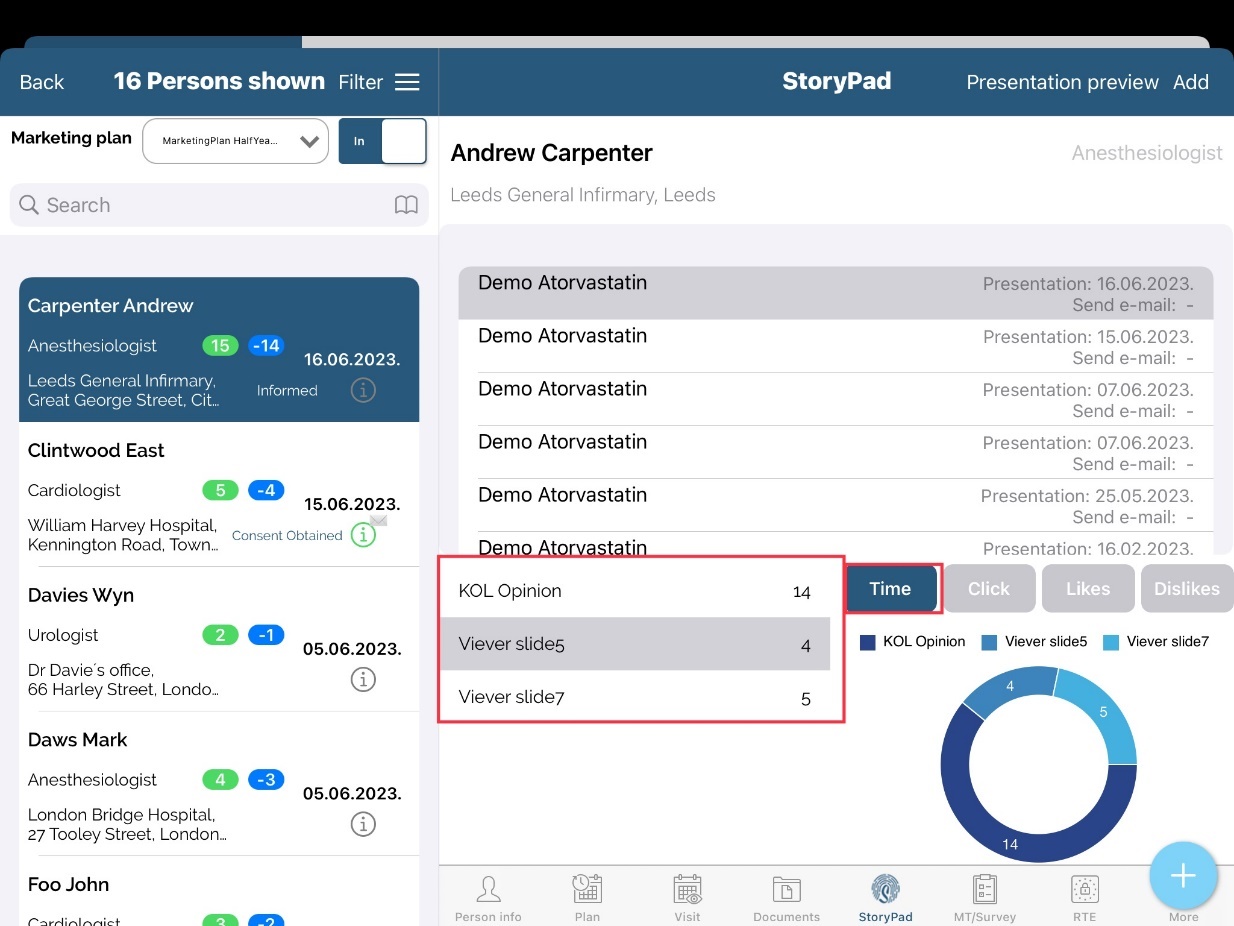Click the Add button in header
This screenshot has width=1234, height=926.
point(1190,82)
